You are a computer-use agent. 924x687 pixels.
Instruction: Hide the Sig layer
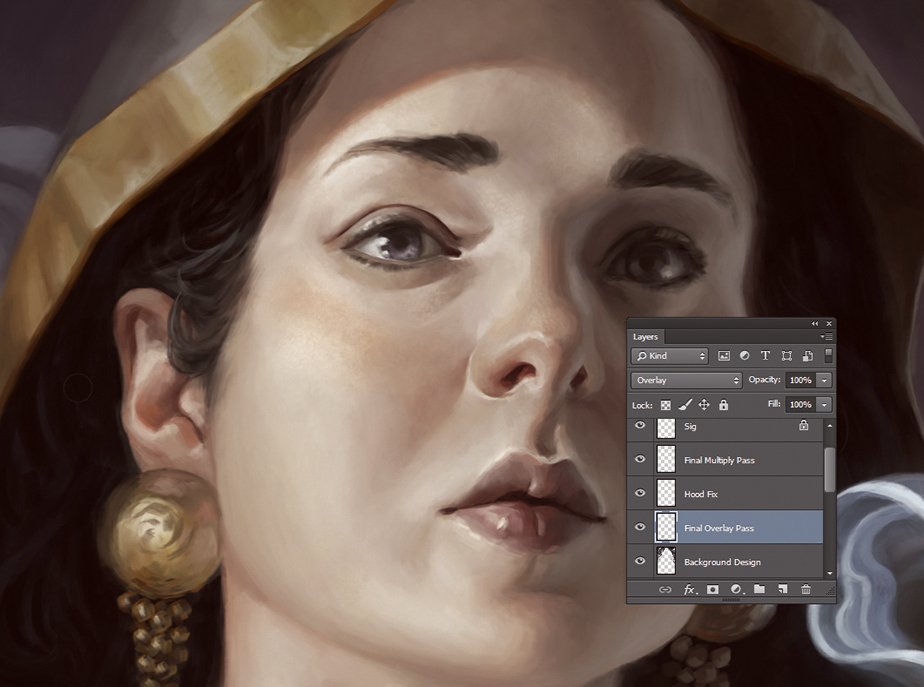(x=640, y=425)
